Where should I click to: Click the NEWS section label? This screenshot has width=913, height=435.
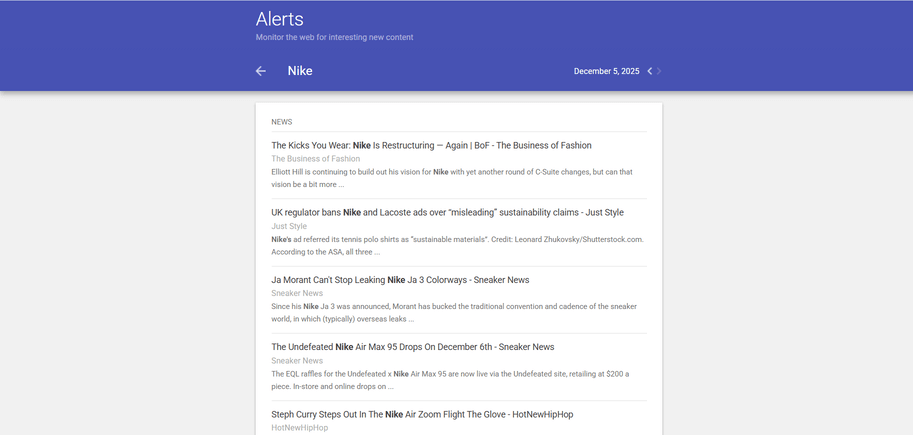click(x=281, y=122)
